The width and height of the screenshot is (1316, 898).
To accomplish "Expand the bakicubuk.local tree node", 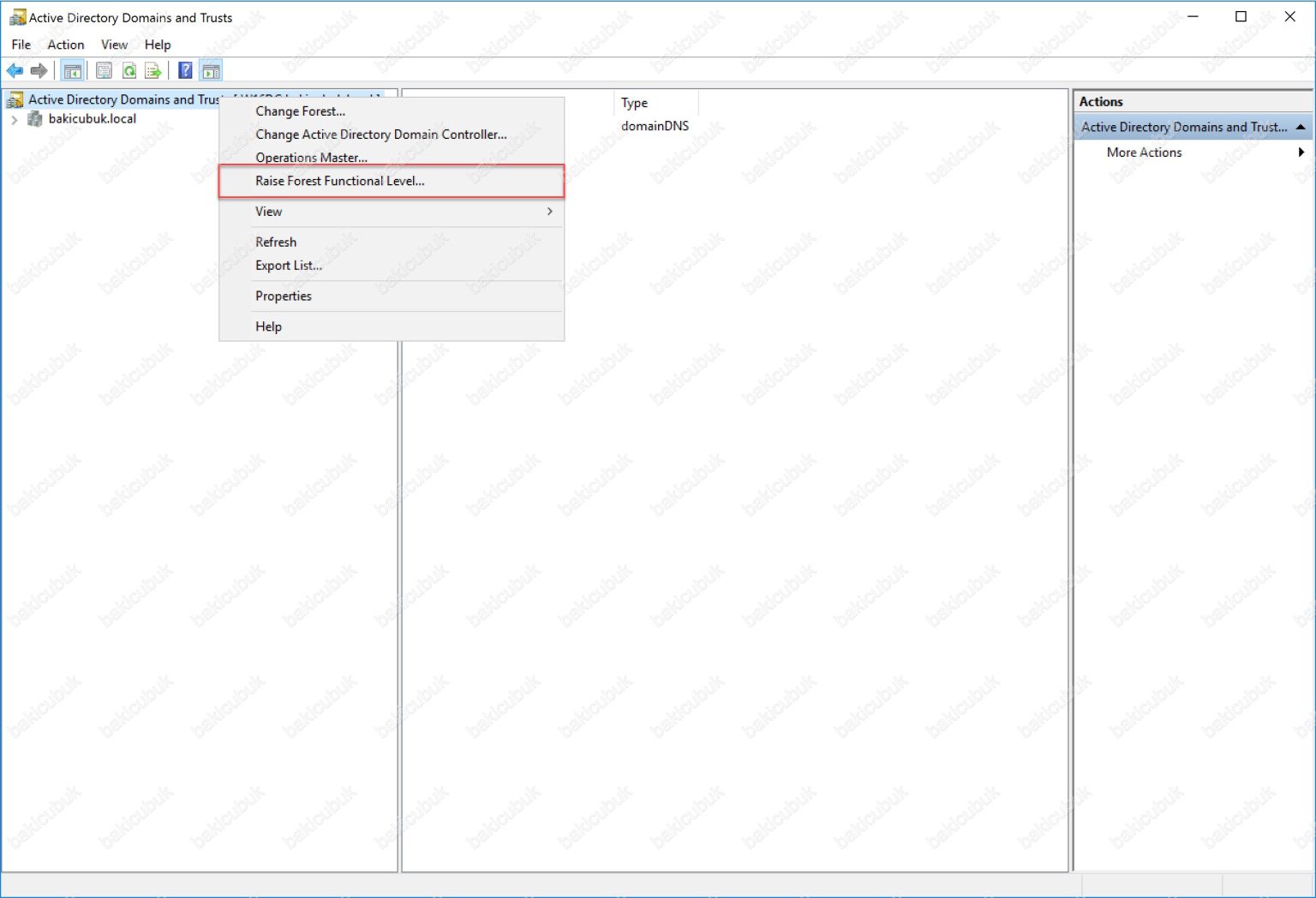I will [x=14, y=119].
